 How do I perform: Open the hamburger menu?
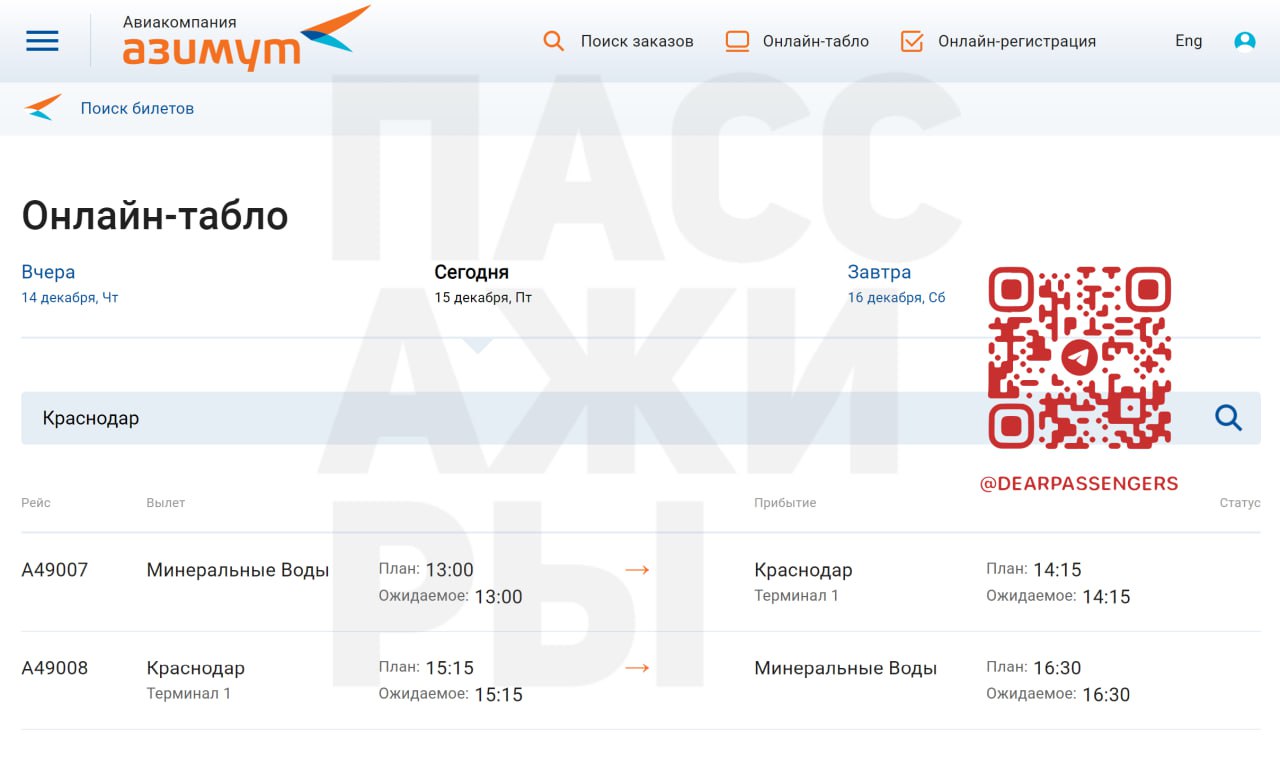click(x=42, y=41)
